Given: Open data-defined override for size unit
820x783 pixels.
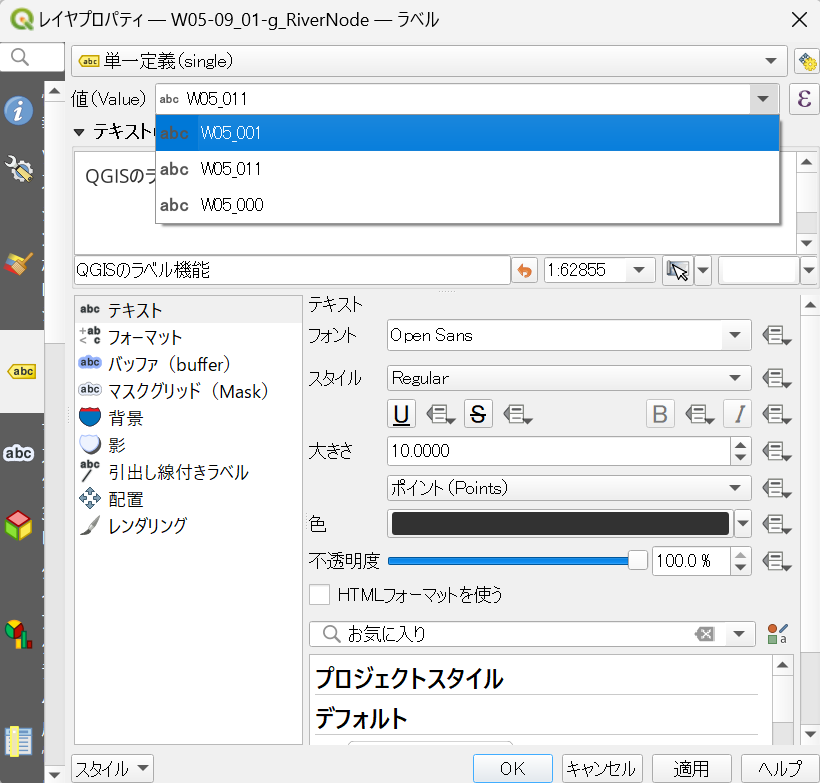Looking at the screenshot, I should 777,489.
